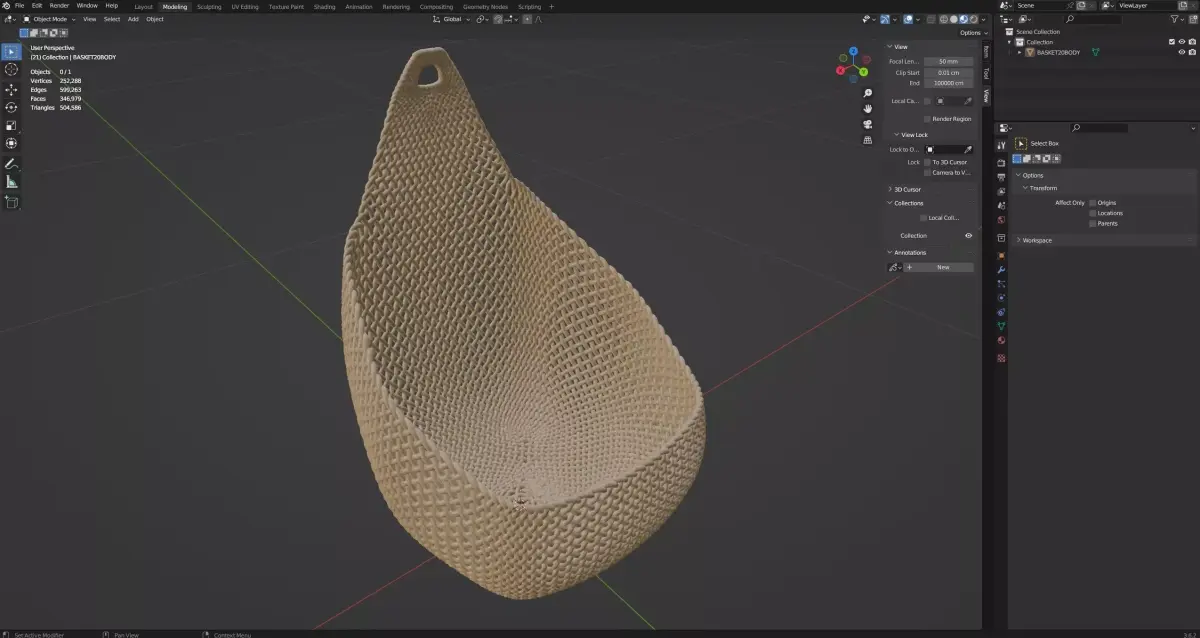
Task: Click the blue Z axis on navigation gizmo
Action: tap(853, 50)
